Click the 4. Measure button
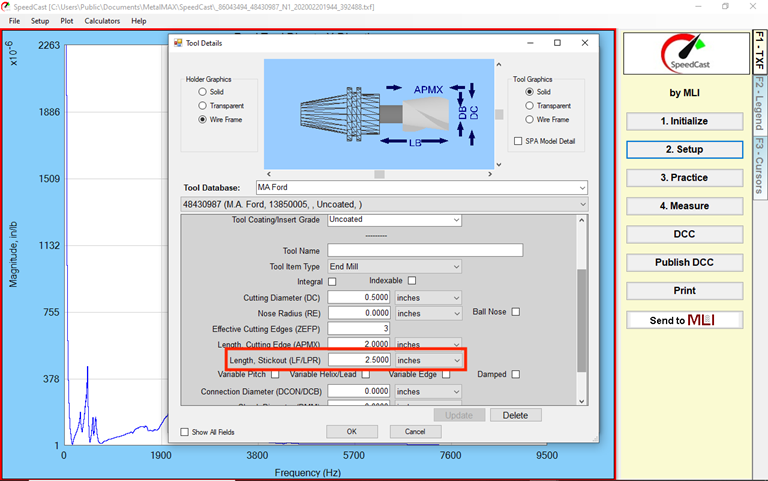This screenshot has width=768, height=481. (684, 206)
